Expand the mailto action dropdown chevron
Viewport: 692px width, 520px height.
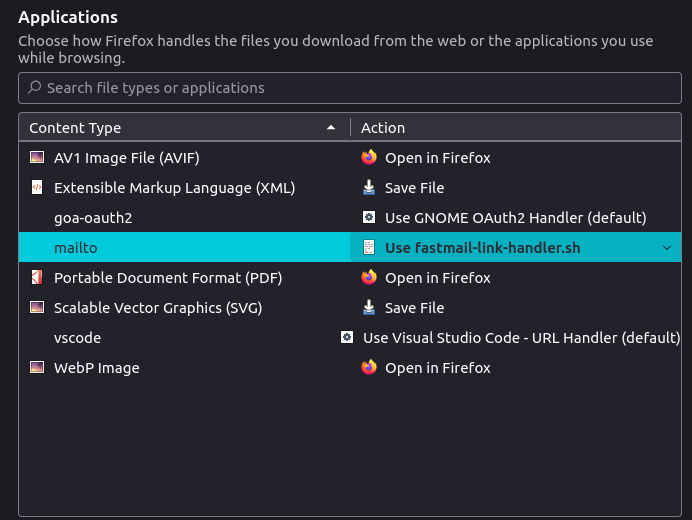click(667, 248)
